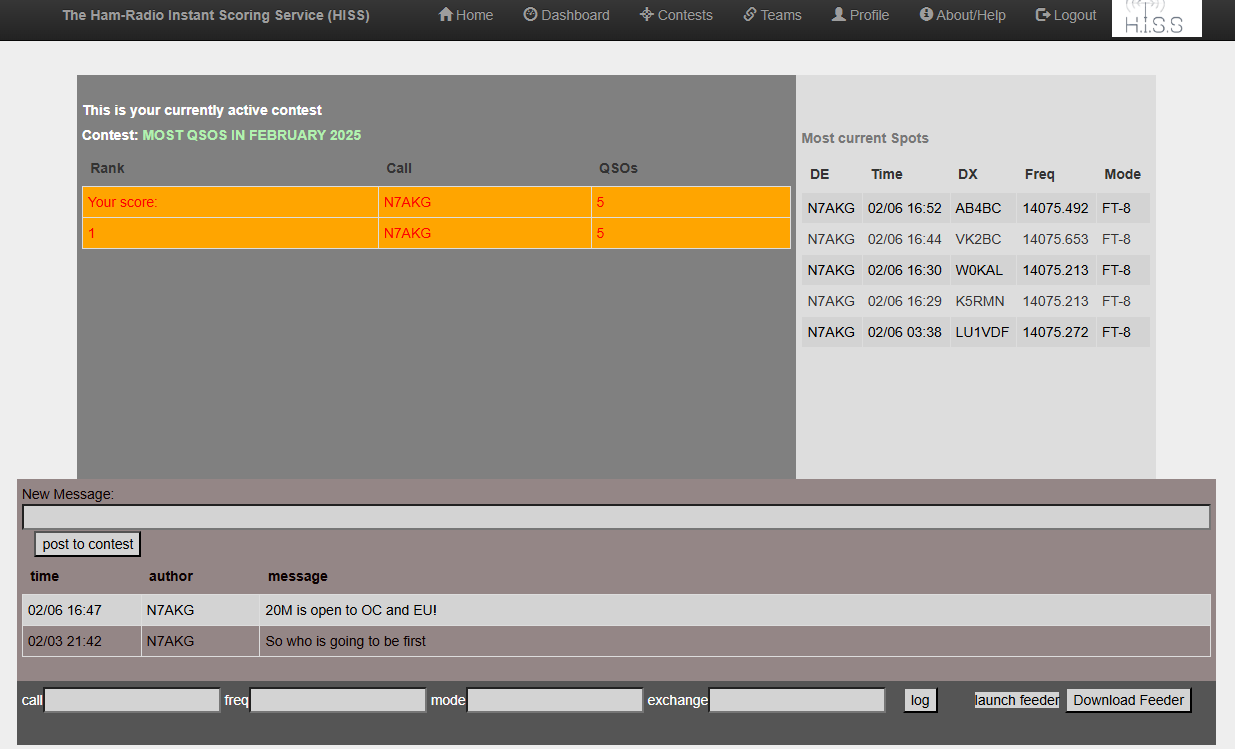
Task: Select spot DX W0KAL
Action: click(x=979, y=270)
